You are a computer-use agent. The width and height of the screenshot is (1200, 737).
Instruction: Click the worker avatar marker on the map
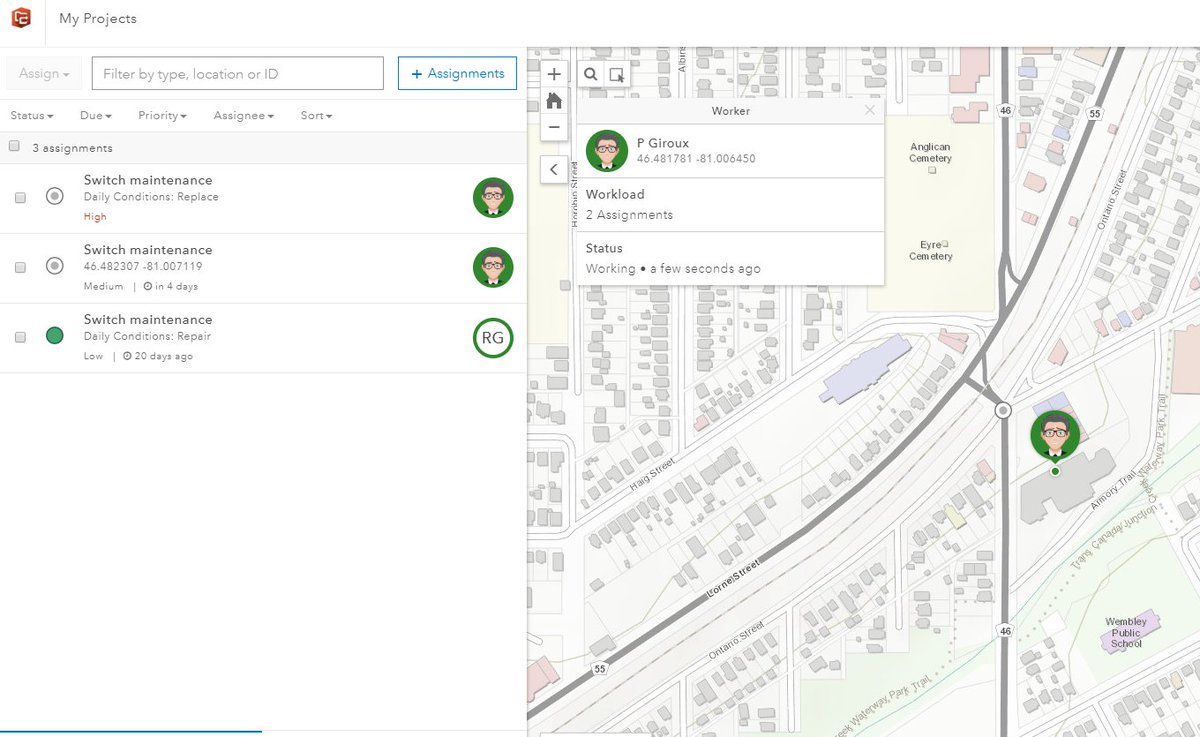(1053, 432)
